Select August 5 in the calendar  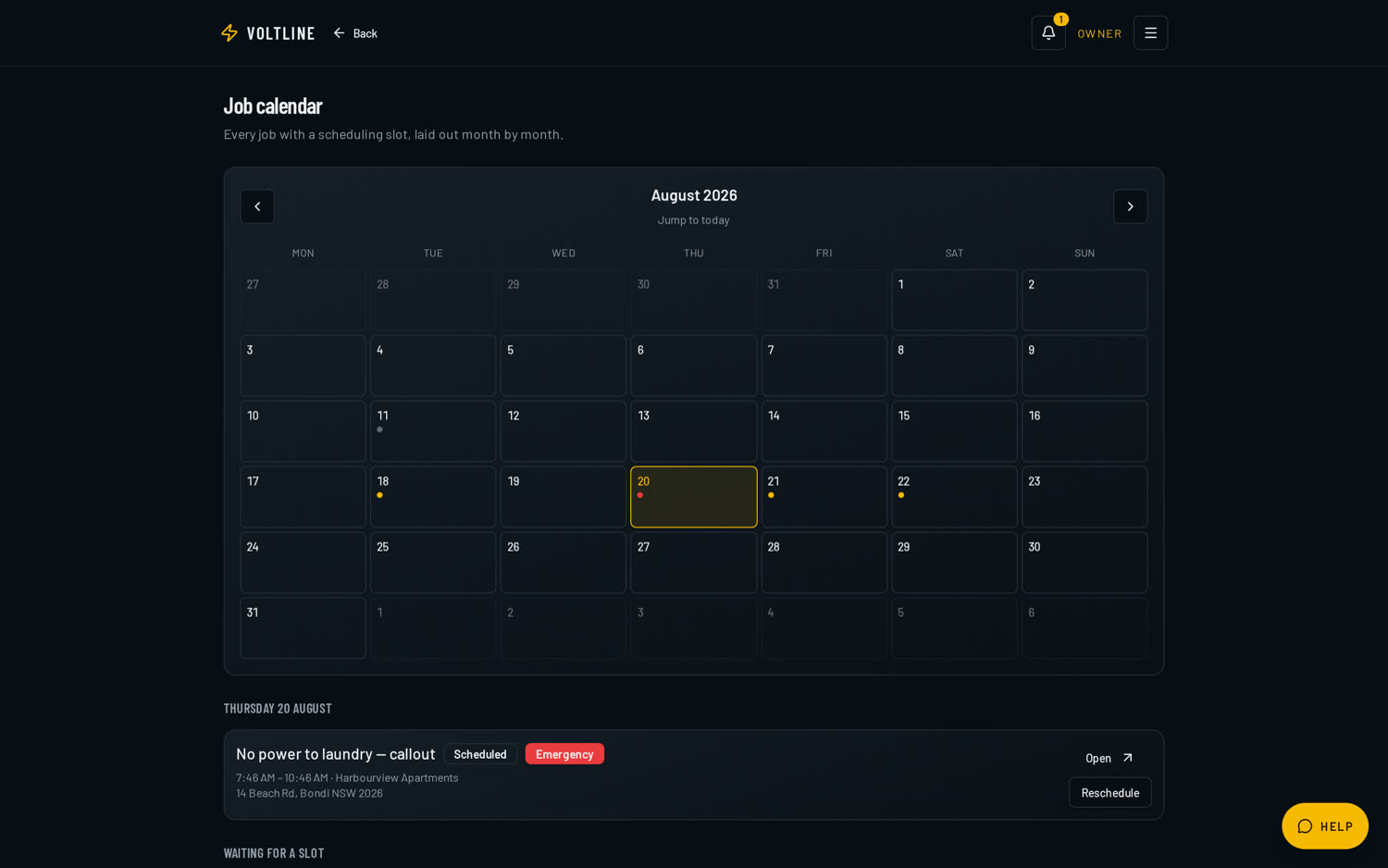pyautogui.click(x=564, y=366)
